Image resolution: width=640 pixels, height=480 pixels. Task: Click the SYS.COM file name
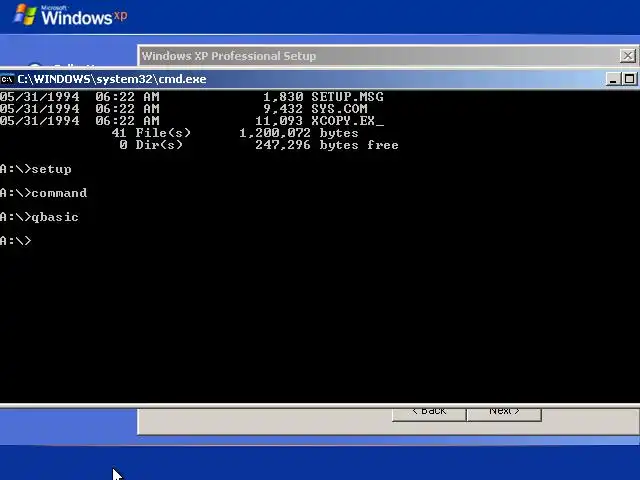(x=339, y=109)
